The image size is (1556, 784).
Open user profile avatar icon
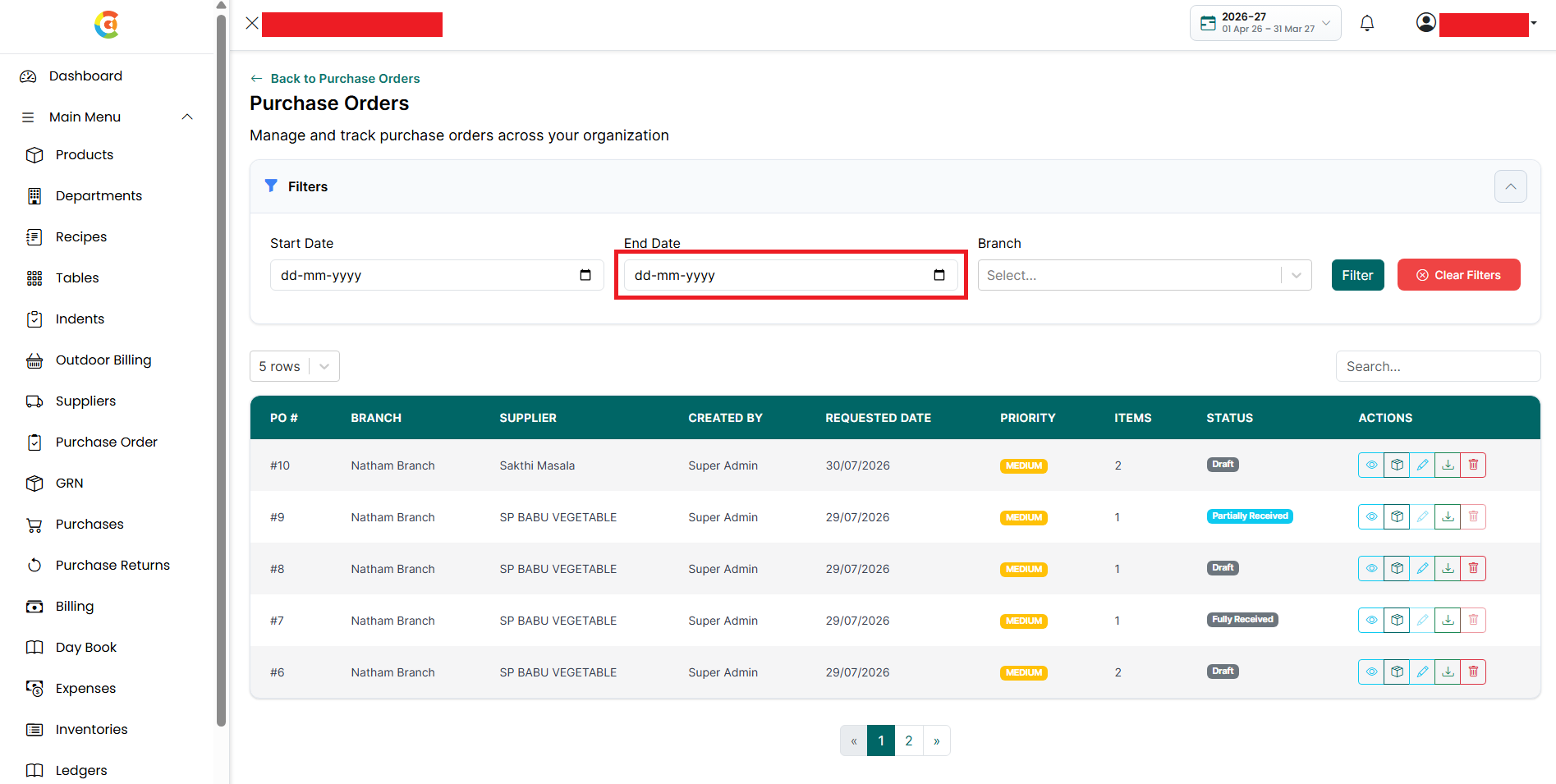pyautogui.click(x=1426, y=23)
